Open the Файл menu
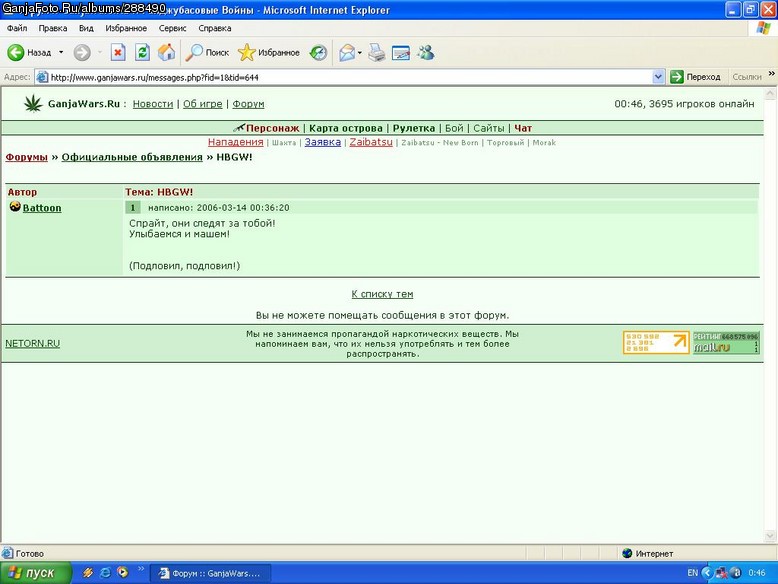The height and width of the screenshot is (584, 778). pyautogui.click(x=17, y=28)
